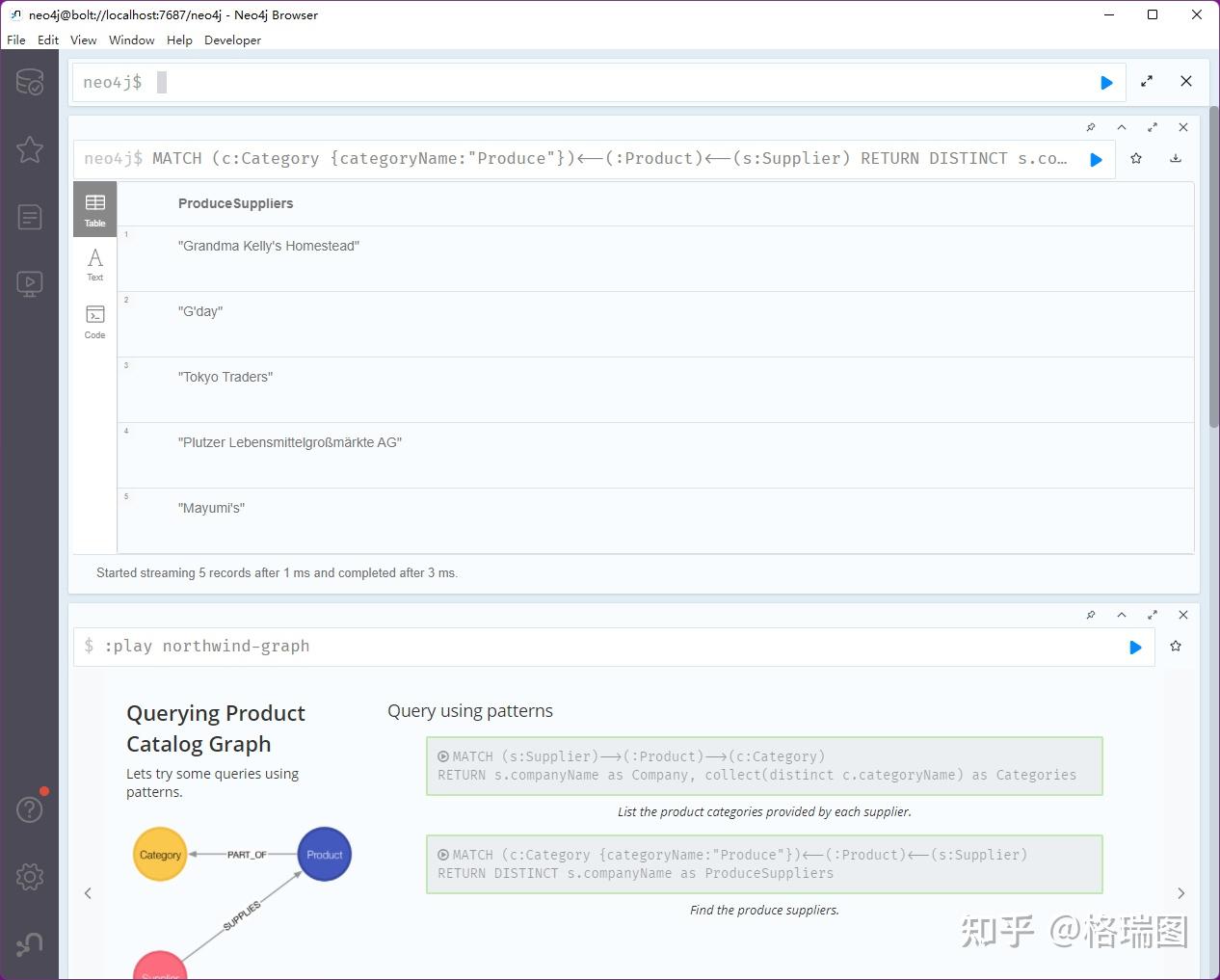
Task: Fullscreen the MATCH result frame
Action: coord(1153,127)
